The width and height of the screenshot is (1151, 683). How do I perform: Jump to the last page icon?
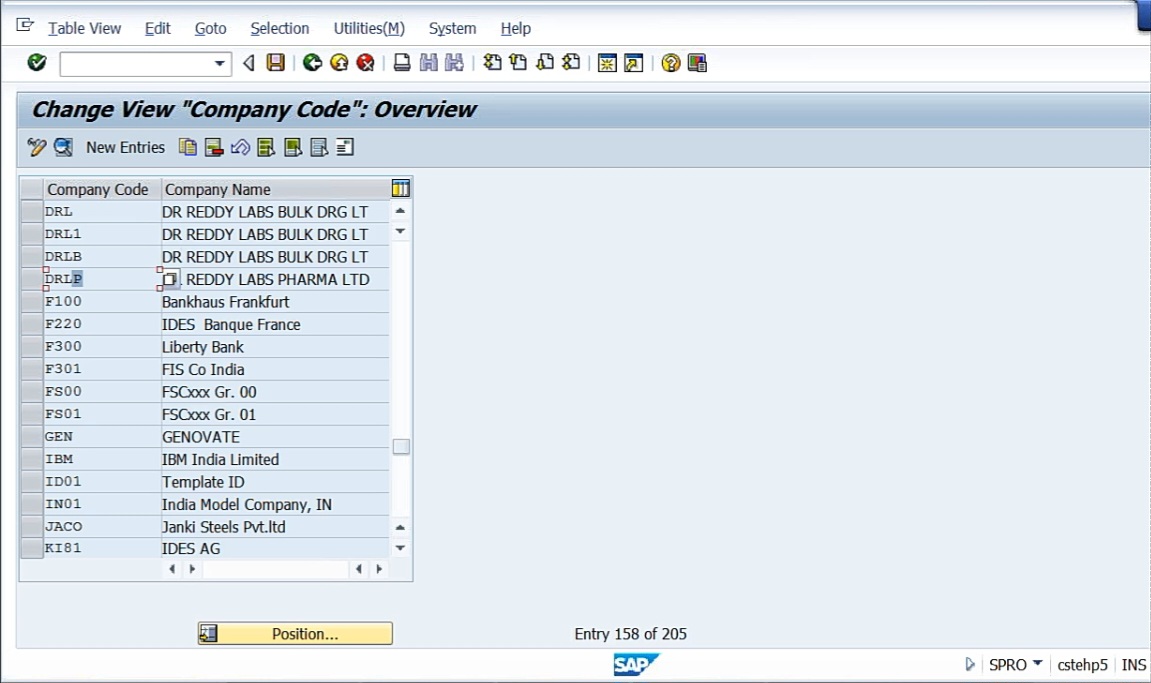pos(571,63)
